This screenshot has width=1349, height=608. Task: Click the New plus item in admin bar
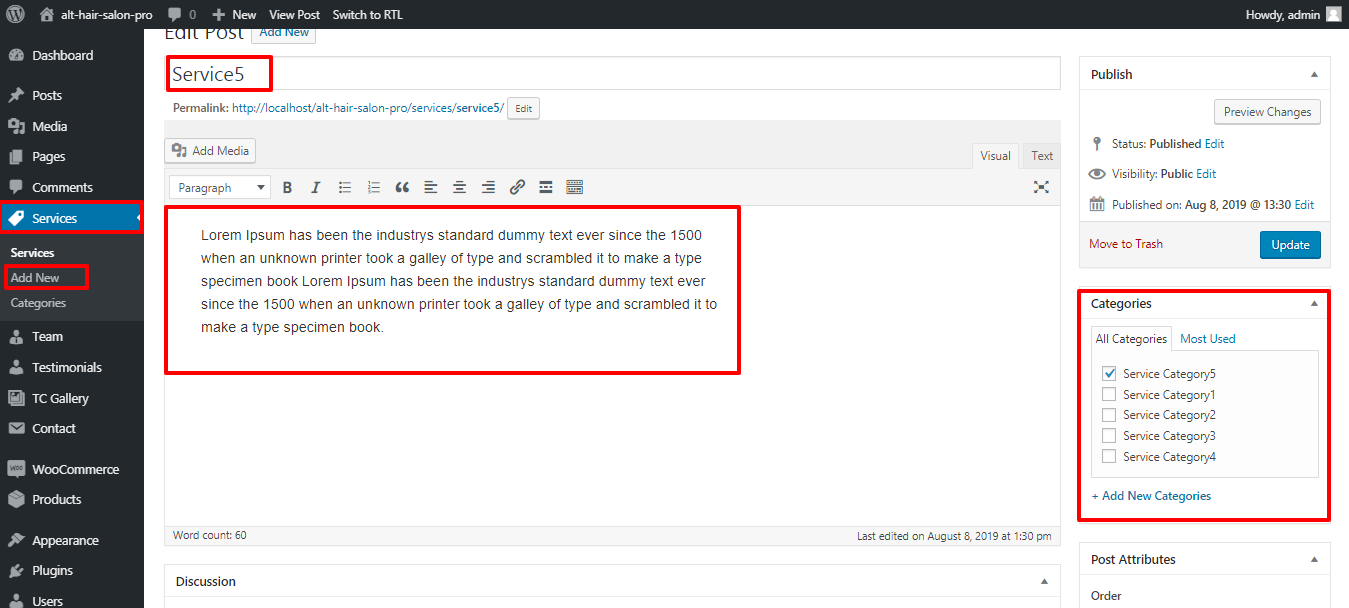point(234,14)
